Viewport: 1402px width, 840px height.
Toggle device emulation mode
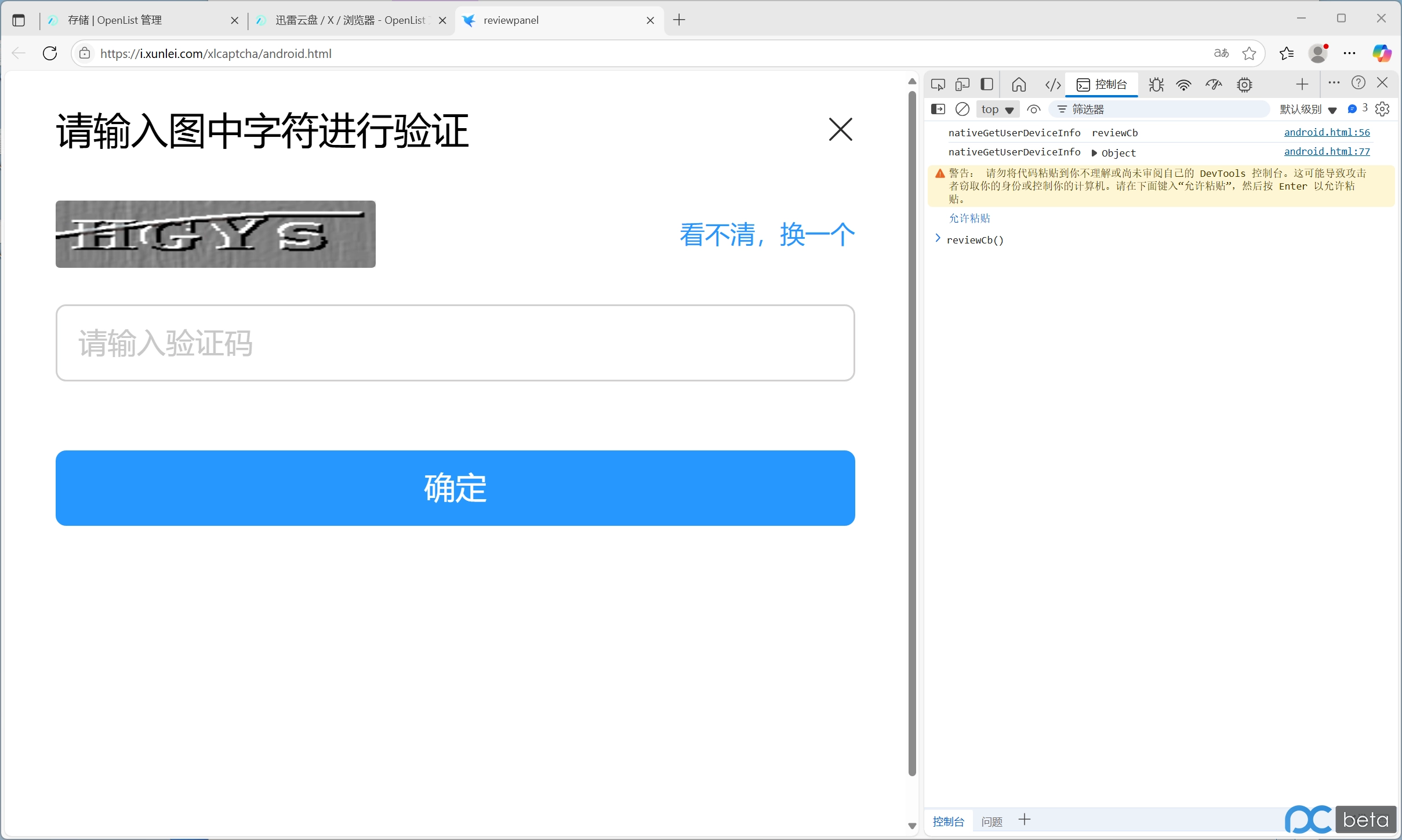962,85
